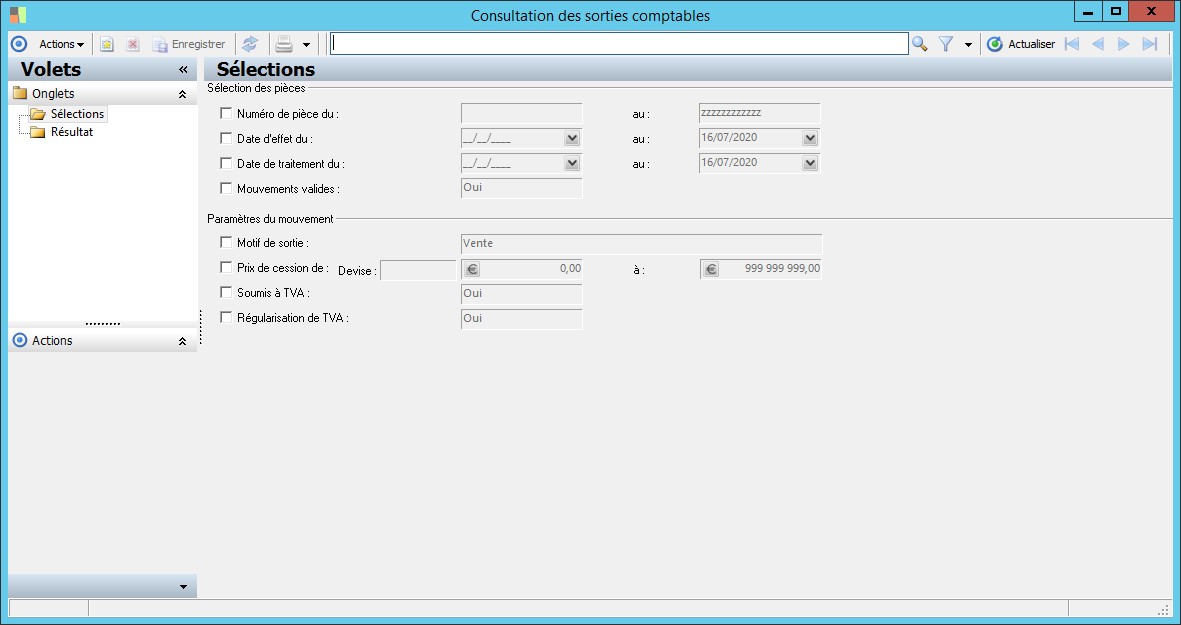Viewport: 1181px width, 625px height.
Task: Enable the Motif de sortie checkbox
Action: [226, 242]
